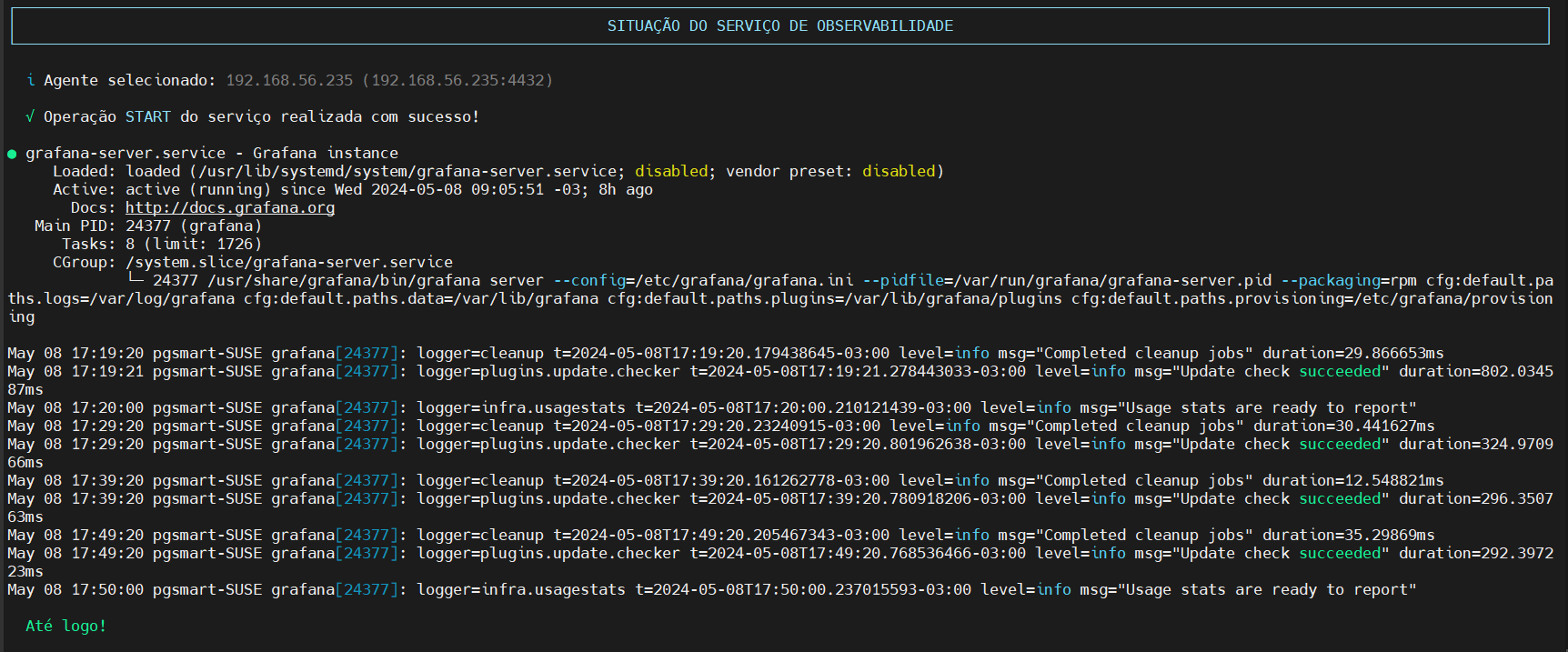
Task: Click the log timestamp t=2024-05-08T17:50:00.237015593-03:00
Action: pyautogui.click(x=803, y=589)
